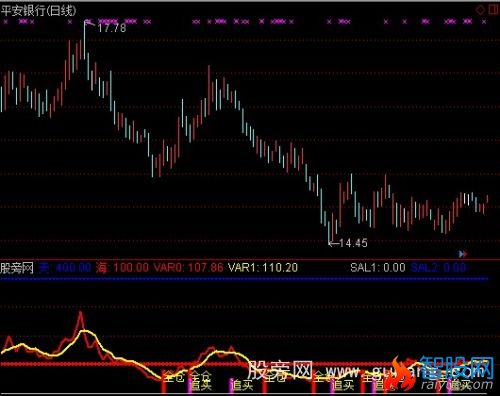Click the blue SAL2: 0.00 readout

coord(438,268)
